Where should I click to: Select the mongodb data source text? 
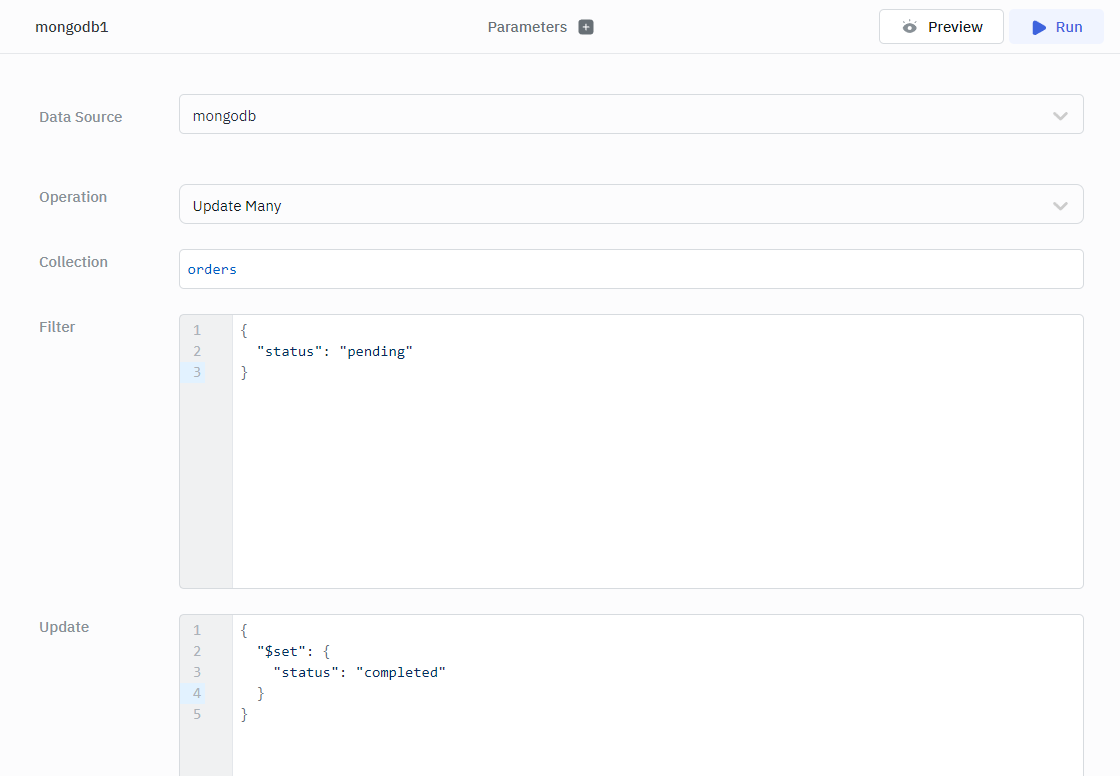(224, 116)
